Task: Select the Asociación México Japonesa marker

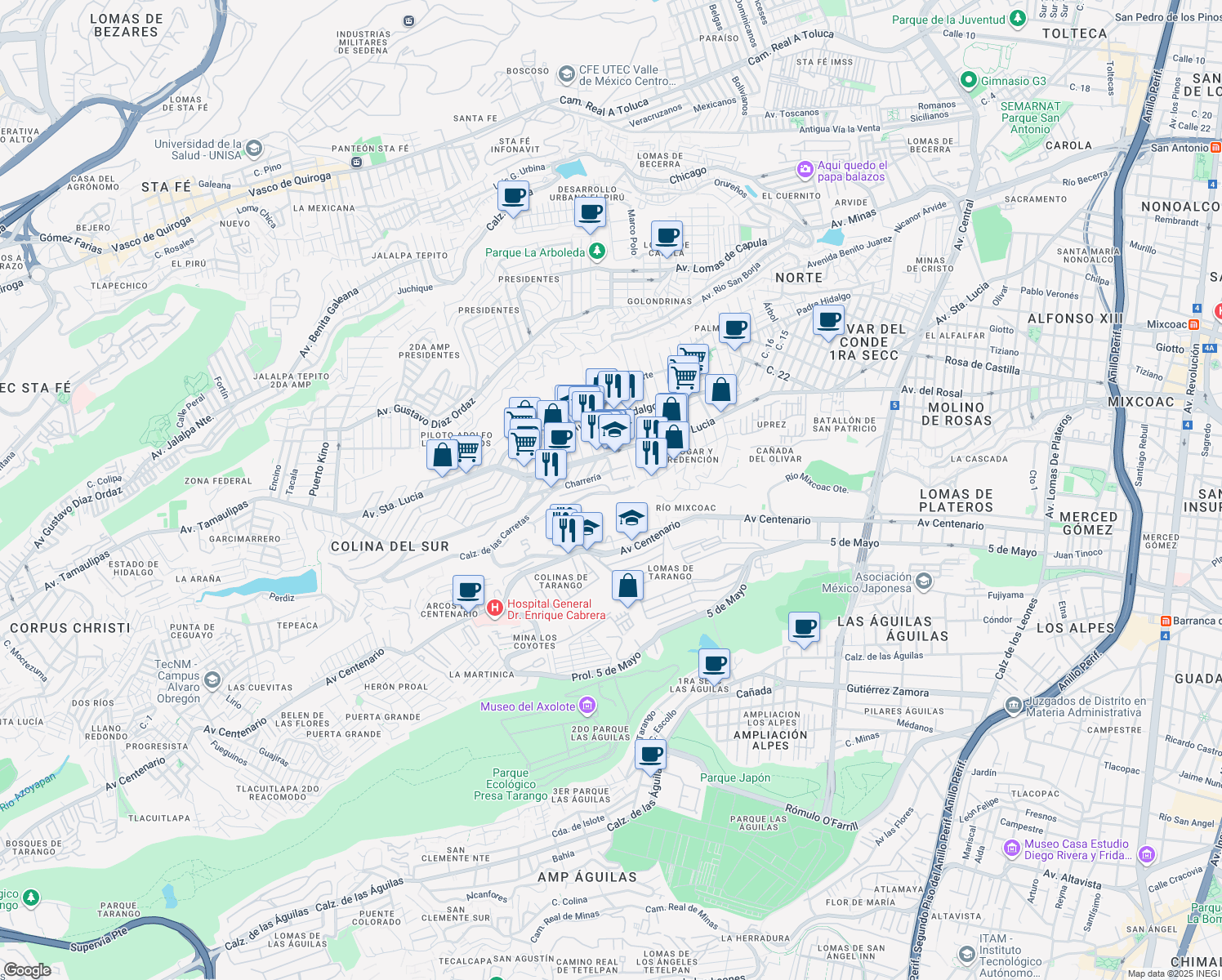Action: tap(924, 580)
